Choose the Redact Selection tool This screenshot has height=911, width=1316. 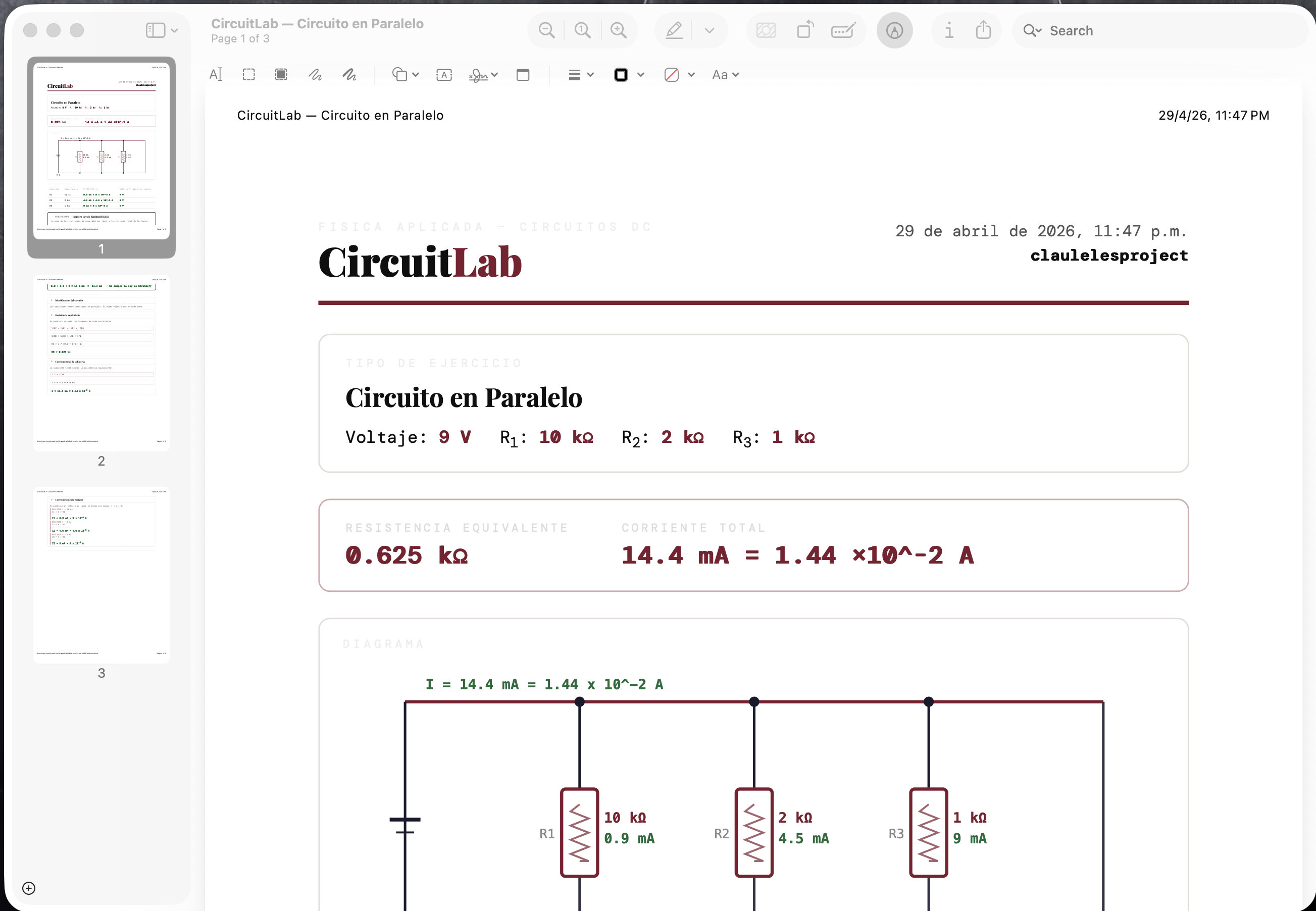[x=281, y=75]
